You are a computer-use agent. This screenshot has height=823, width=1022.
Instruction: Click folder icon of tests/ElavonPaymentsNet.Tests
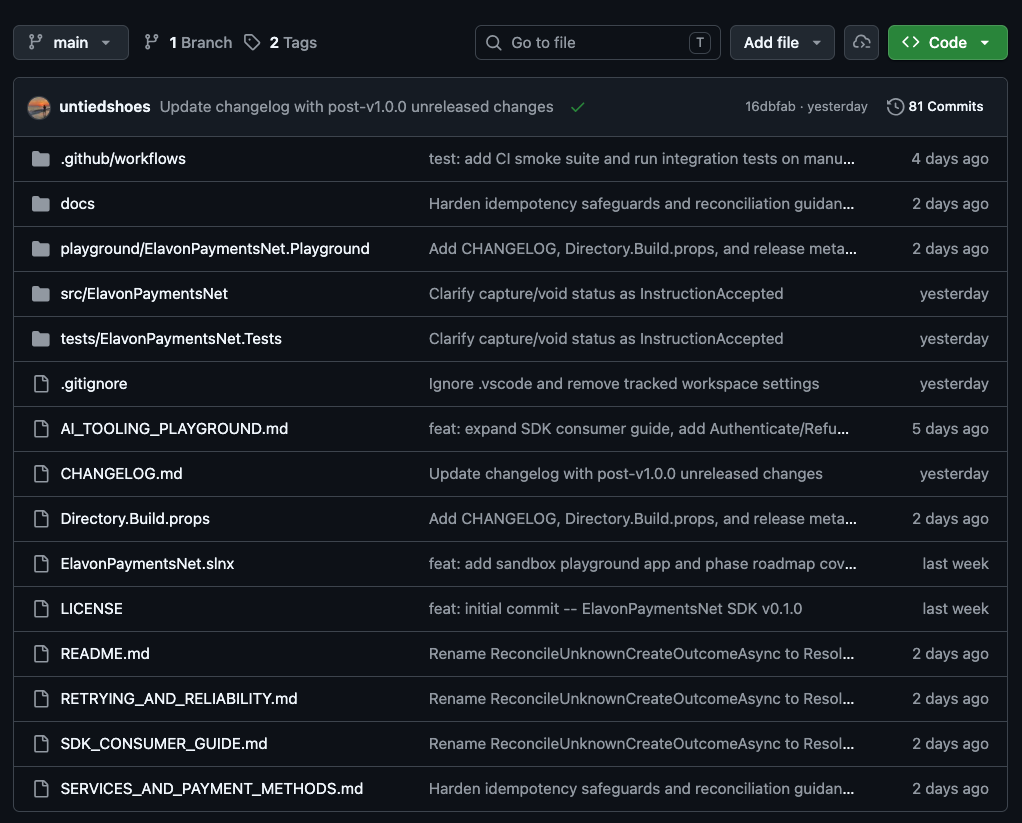tap(41, 338)
